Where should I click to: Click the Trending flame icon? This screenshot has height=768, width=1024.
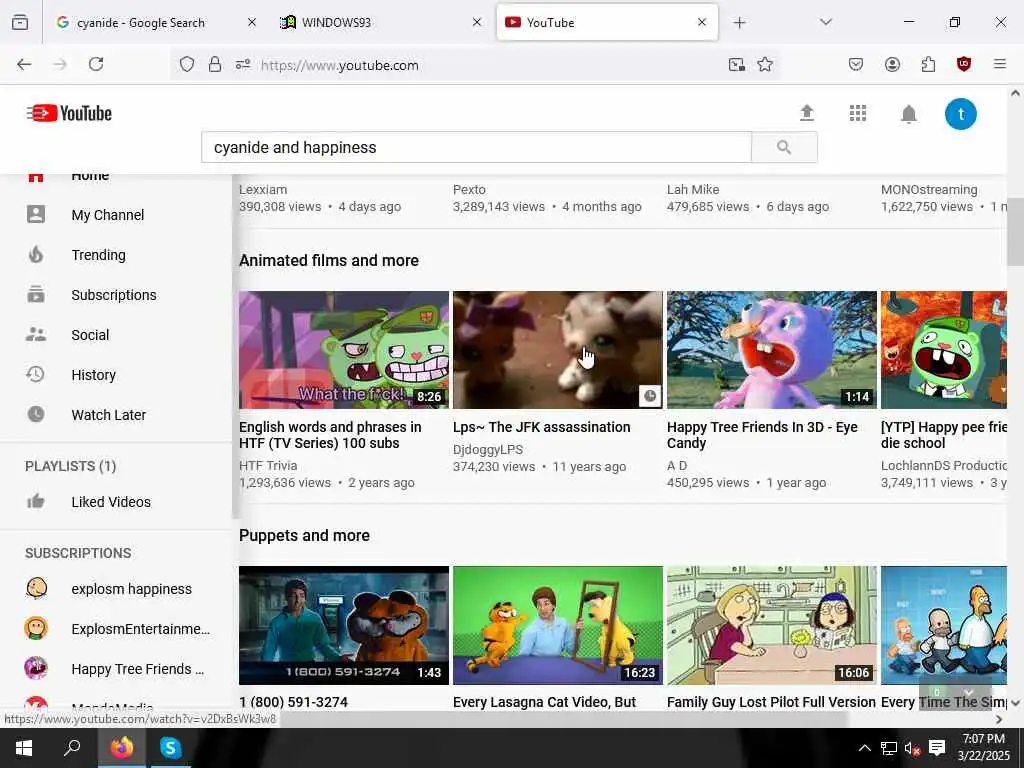point(36,254)
